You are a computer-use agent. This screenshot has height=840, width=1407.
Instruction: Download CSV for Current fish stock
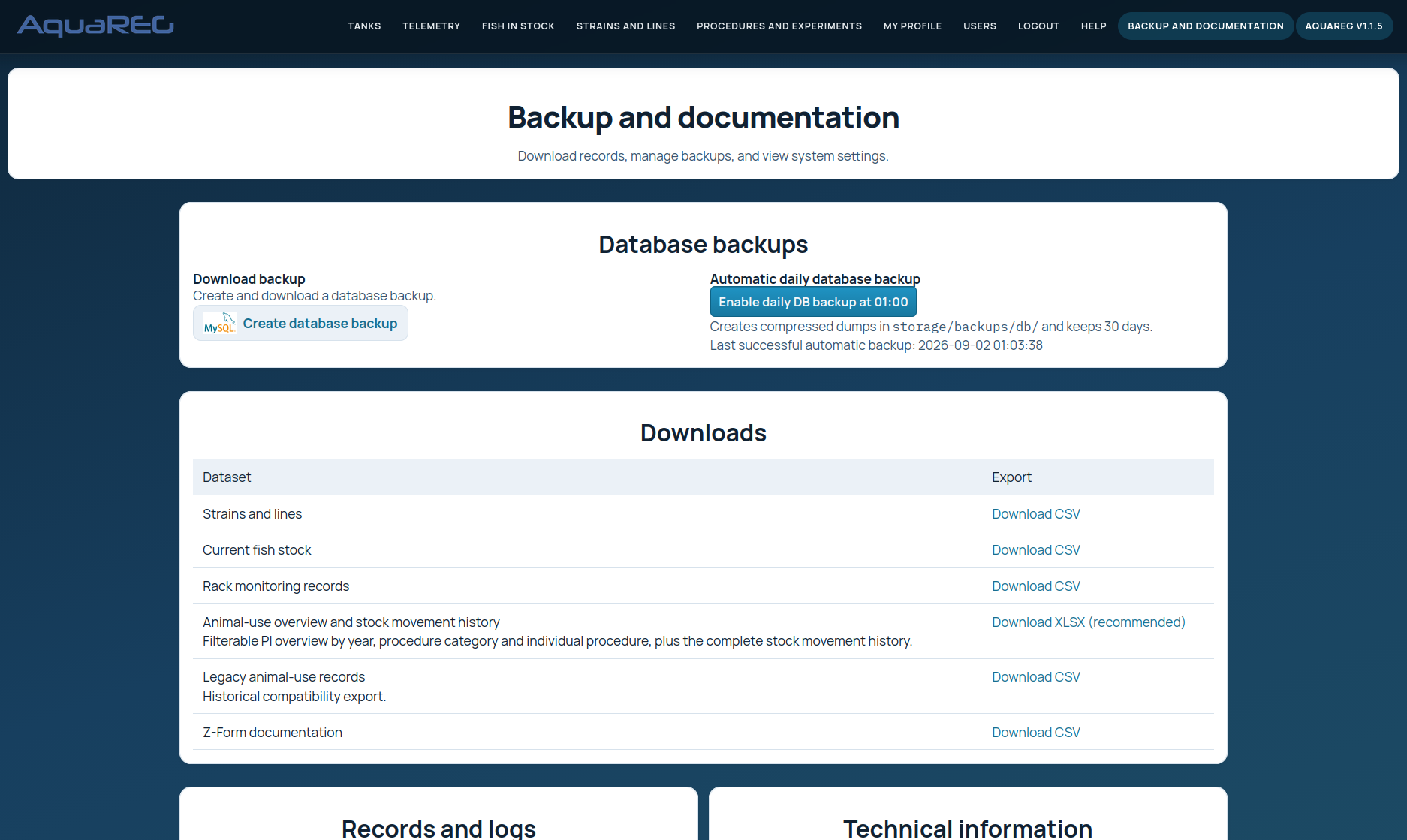coord(1035,550)
